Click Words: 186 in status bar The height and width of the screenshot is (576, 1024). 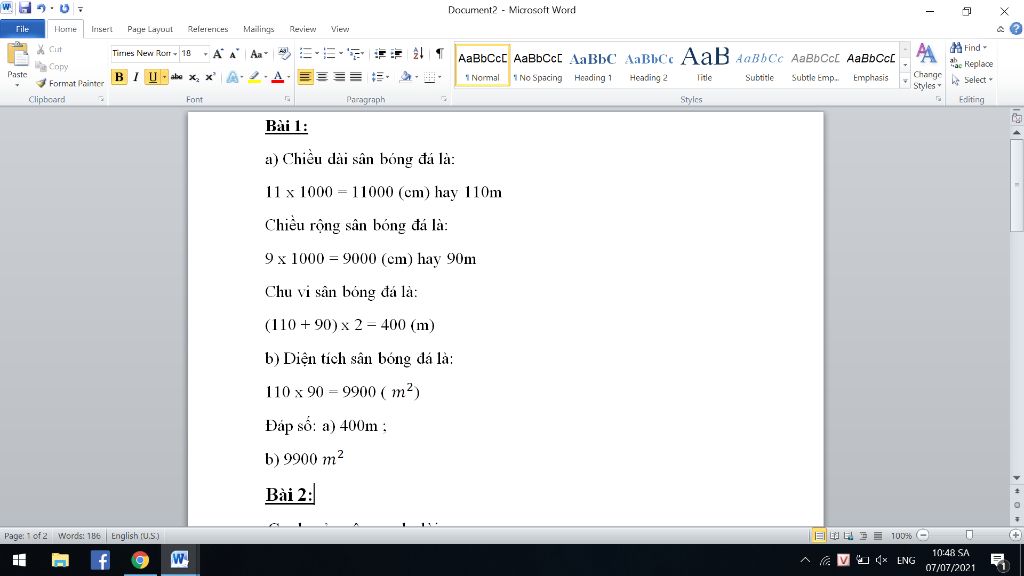pos(79,536)
